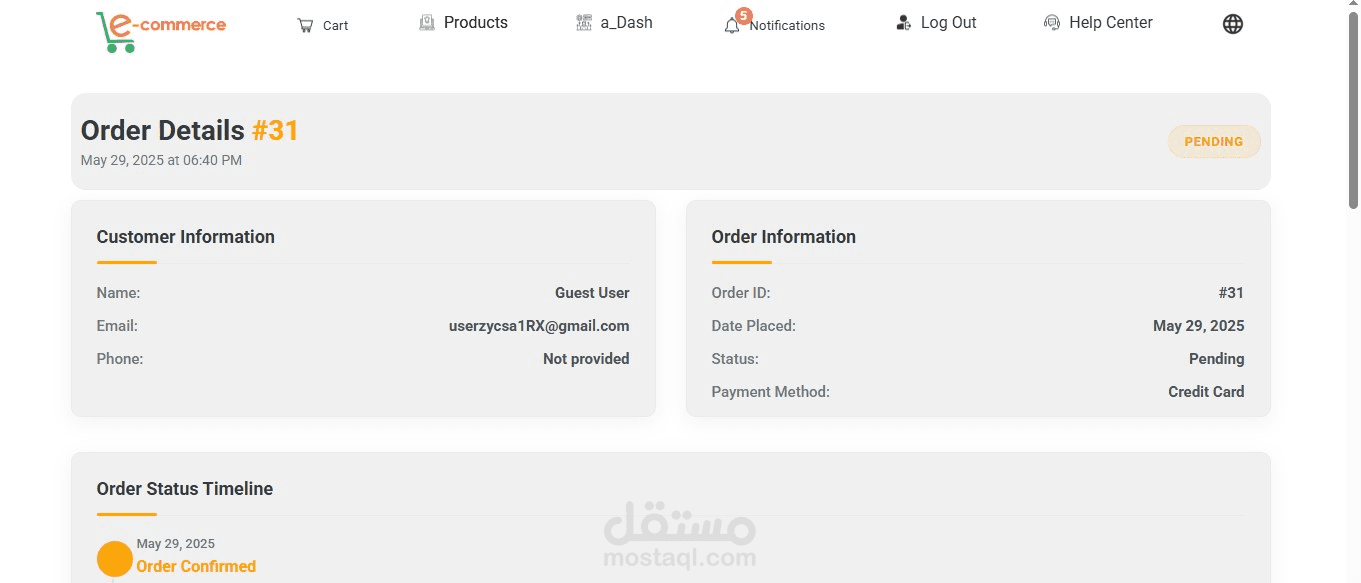
Task: Click the Order Information heading
Action: tap(783, 237)
